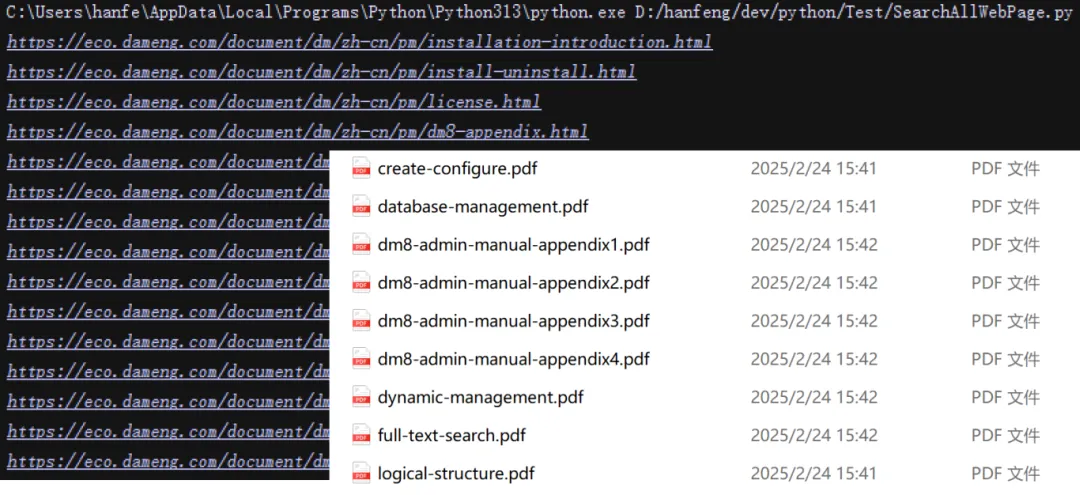This screenshot has height=495, width=1080.
Task: Click the PDF icon of dm8-admin-manual-appendix4.pdf
Action: (x=362, y=359)
